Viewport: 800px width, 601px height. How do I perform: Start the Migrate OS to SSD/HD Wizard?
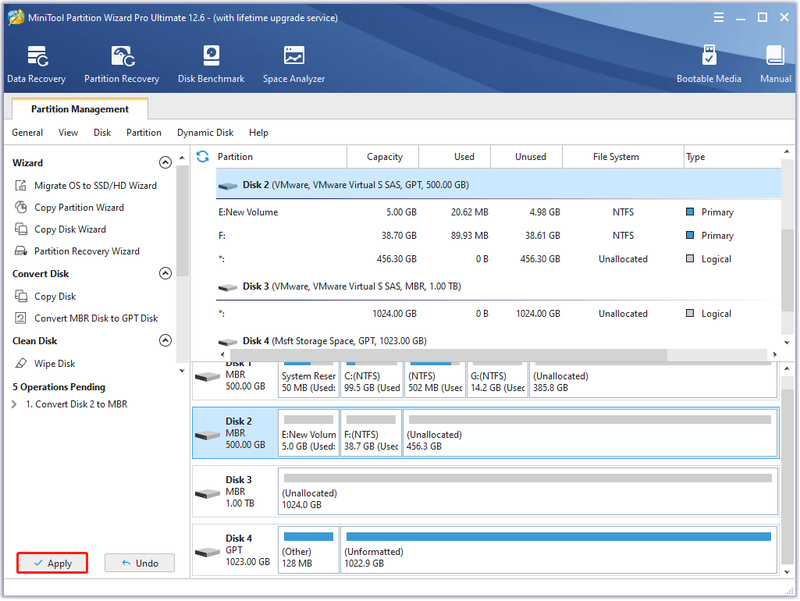[95, 186]
